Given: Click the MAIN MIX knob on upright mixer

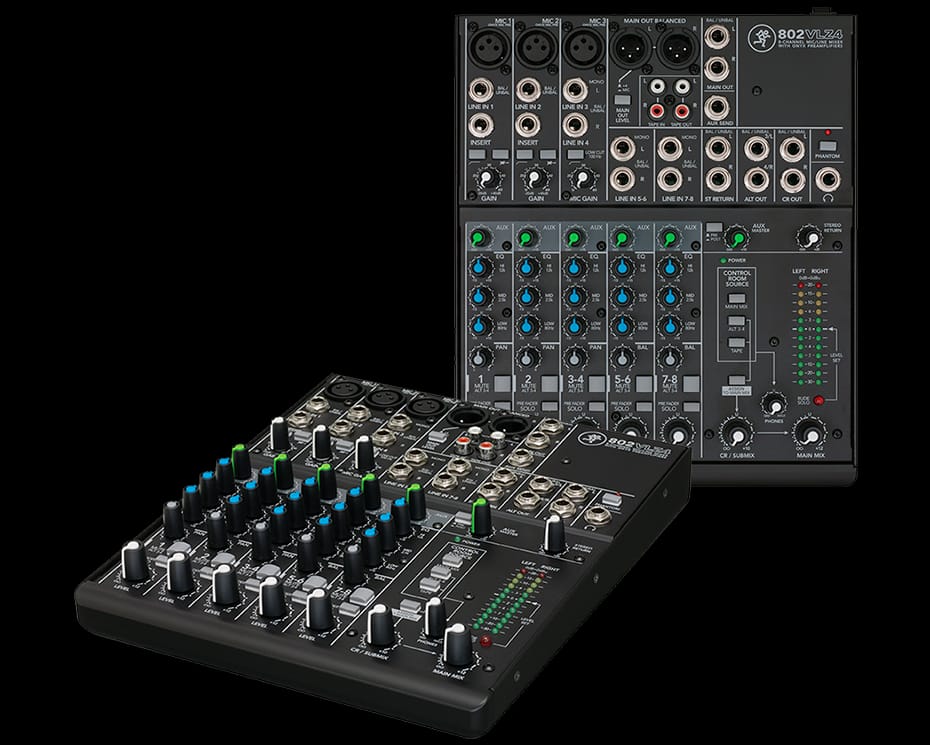Looking at the screenshot, I should [810, 435].
